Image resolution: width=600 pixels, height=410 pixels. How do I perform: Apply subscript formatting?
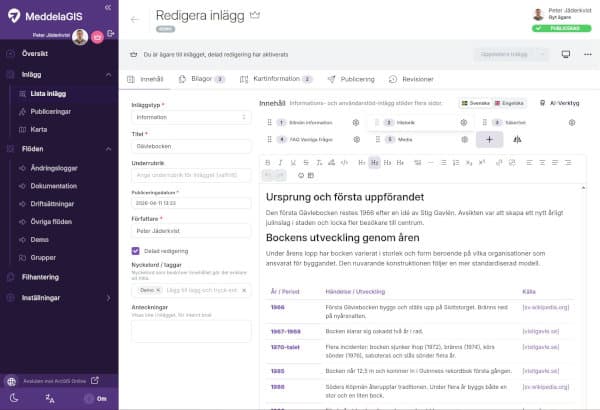coord(469,163)
